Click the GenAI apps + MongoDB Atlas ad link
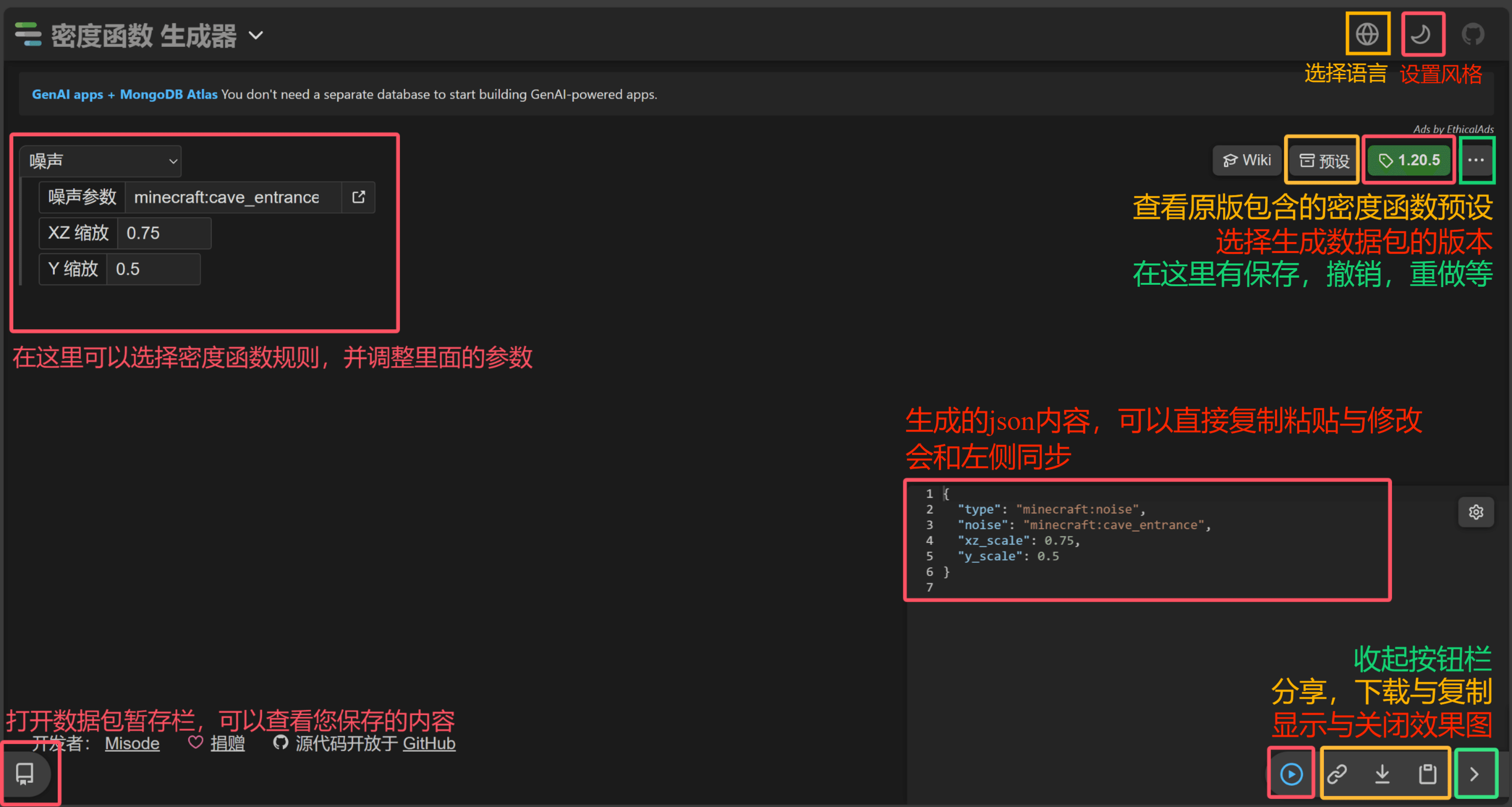1512x807 pixels. click(x=124, y=95)
